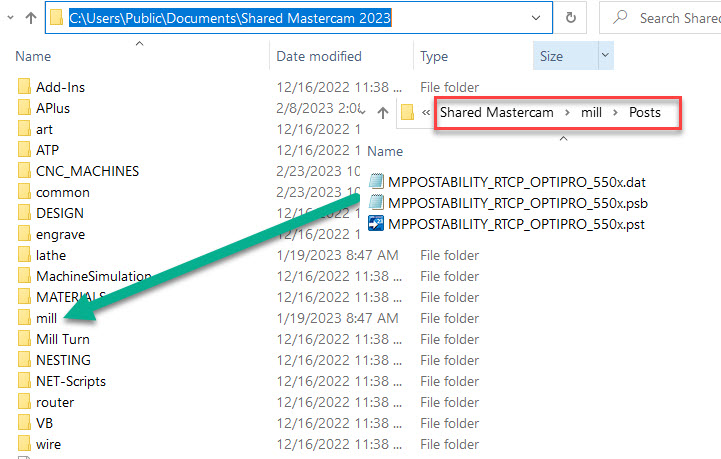Click the NESTING folder name
Image resolution: width=721 pixels, height=459 pixels.
coord(63,360)
